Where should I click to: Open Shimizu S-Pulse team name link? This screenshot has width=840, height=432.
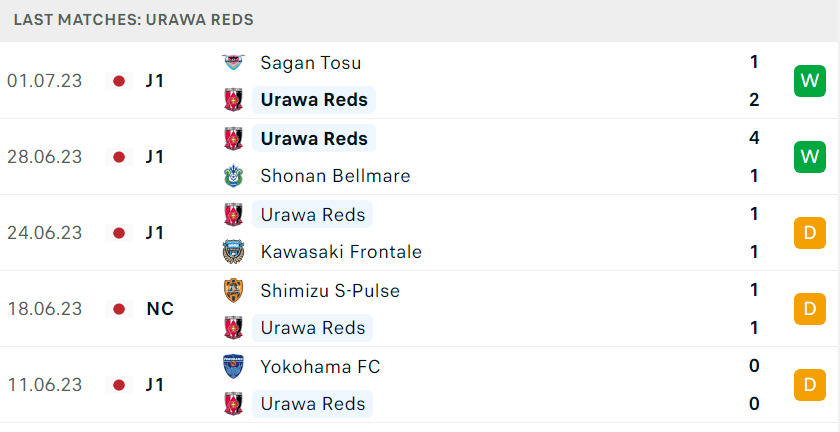tap(330, 291)
